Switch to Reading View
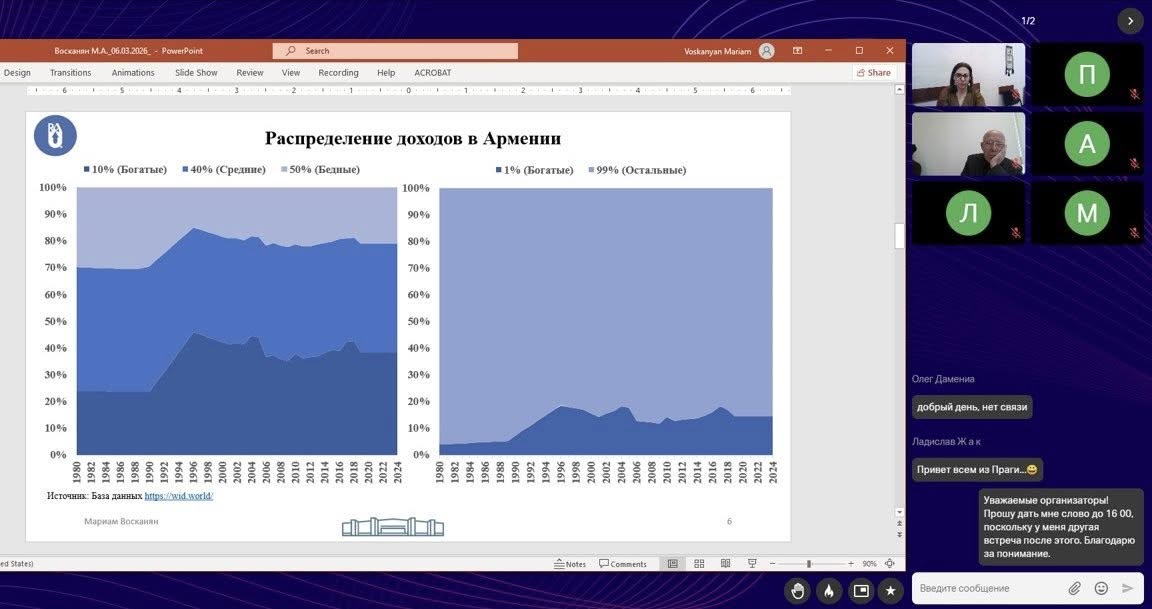Screen dimensions: 1152x609 [726, 564]
